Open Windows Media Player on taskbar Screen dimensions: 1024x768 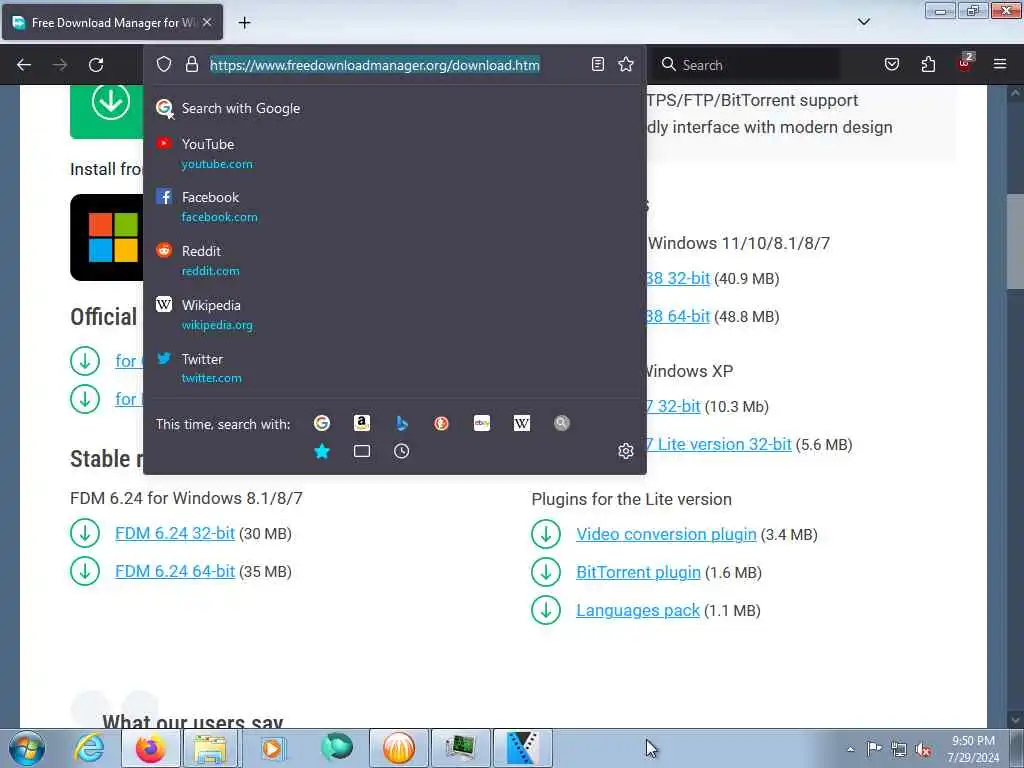coord(272,748)
